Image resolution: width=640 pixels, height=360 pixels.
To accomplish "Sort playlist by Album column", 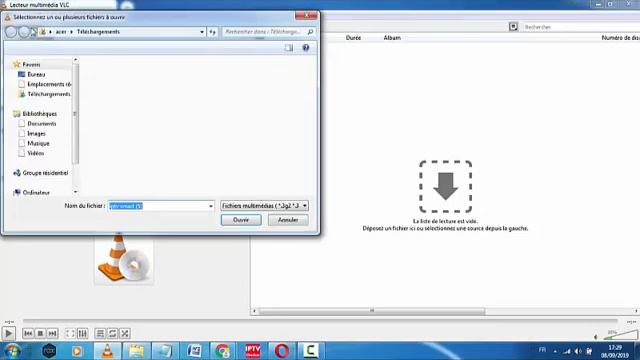I will click(392, 38).
